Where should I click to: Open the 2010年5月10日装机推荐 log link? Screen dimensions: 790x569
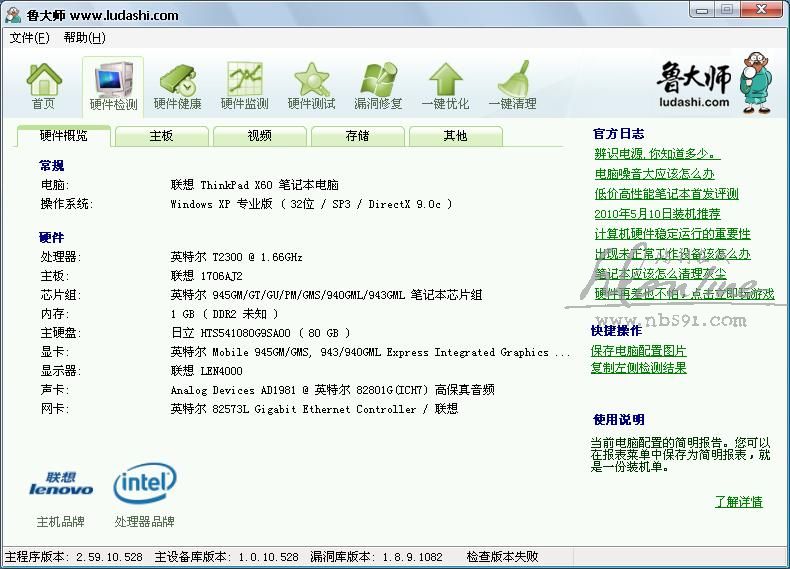(657, 214)
